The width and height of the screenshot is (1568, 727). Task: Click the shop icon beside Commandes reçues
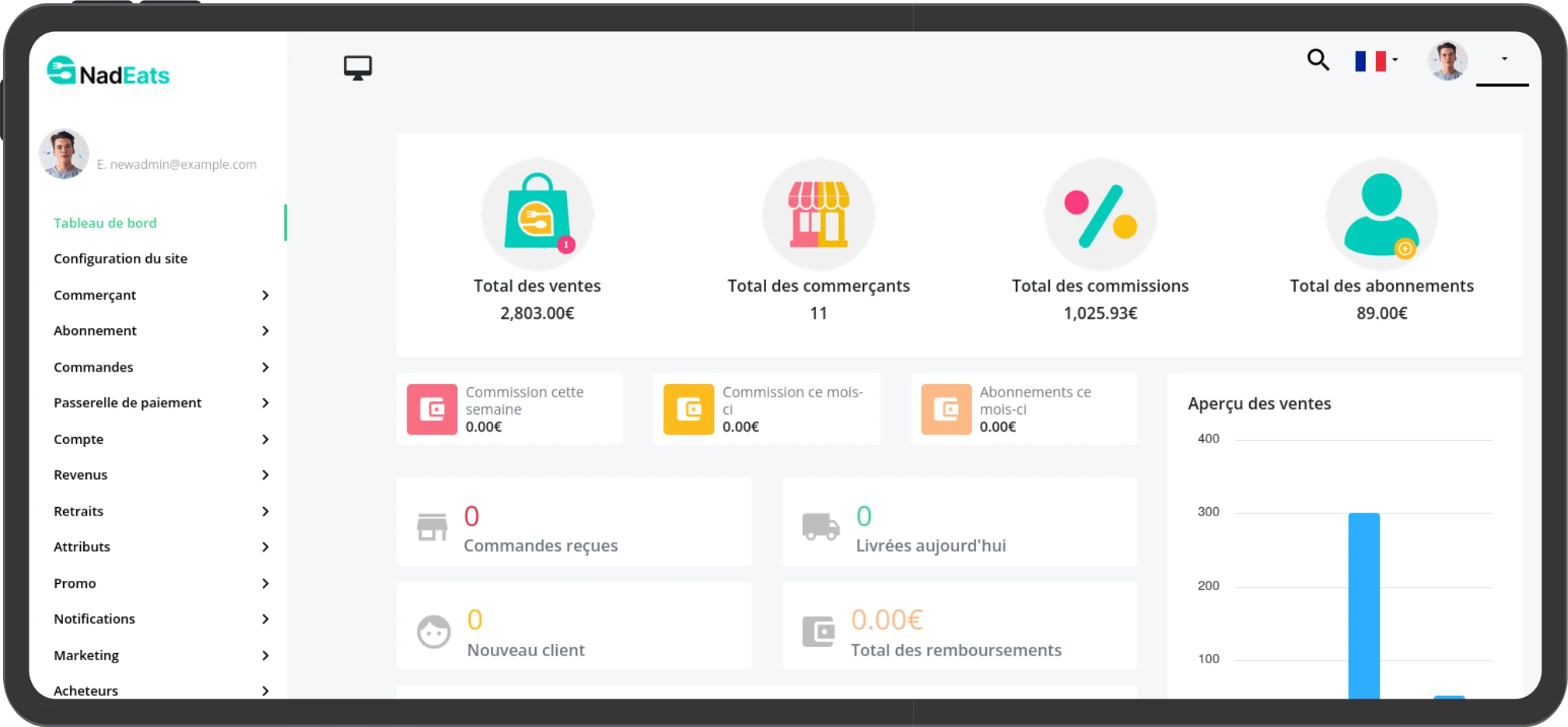tap(432, 526)
